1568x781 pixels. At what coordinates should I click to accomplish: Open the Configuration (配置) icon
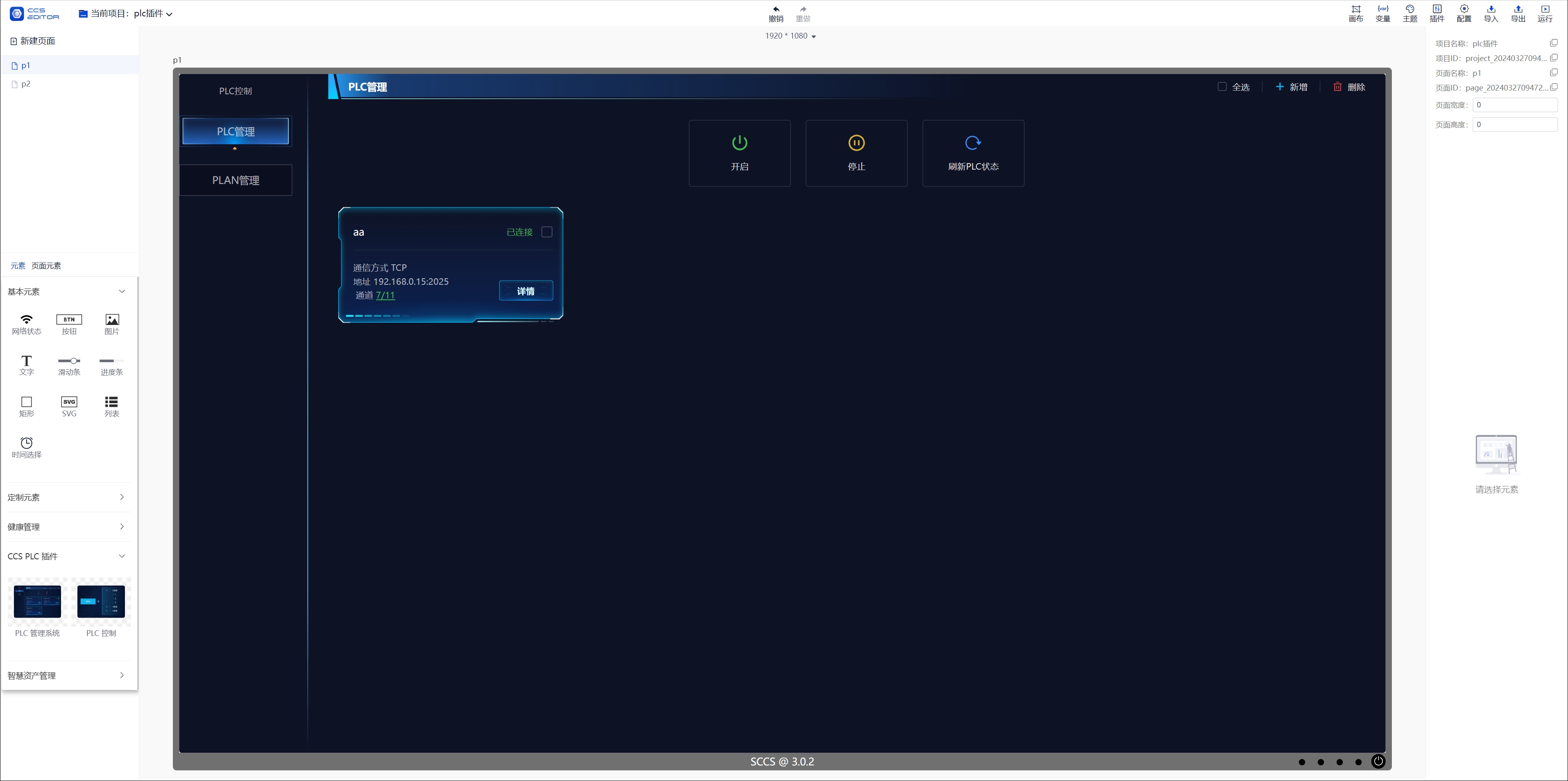pos(1464,9)
